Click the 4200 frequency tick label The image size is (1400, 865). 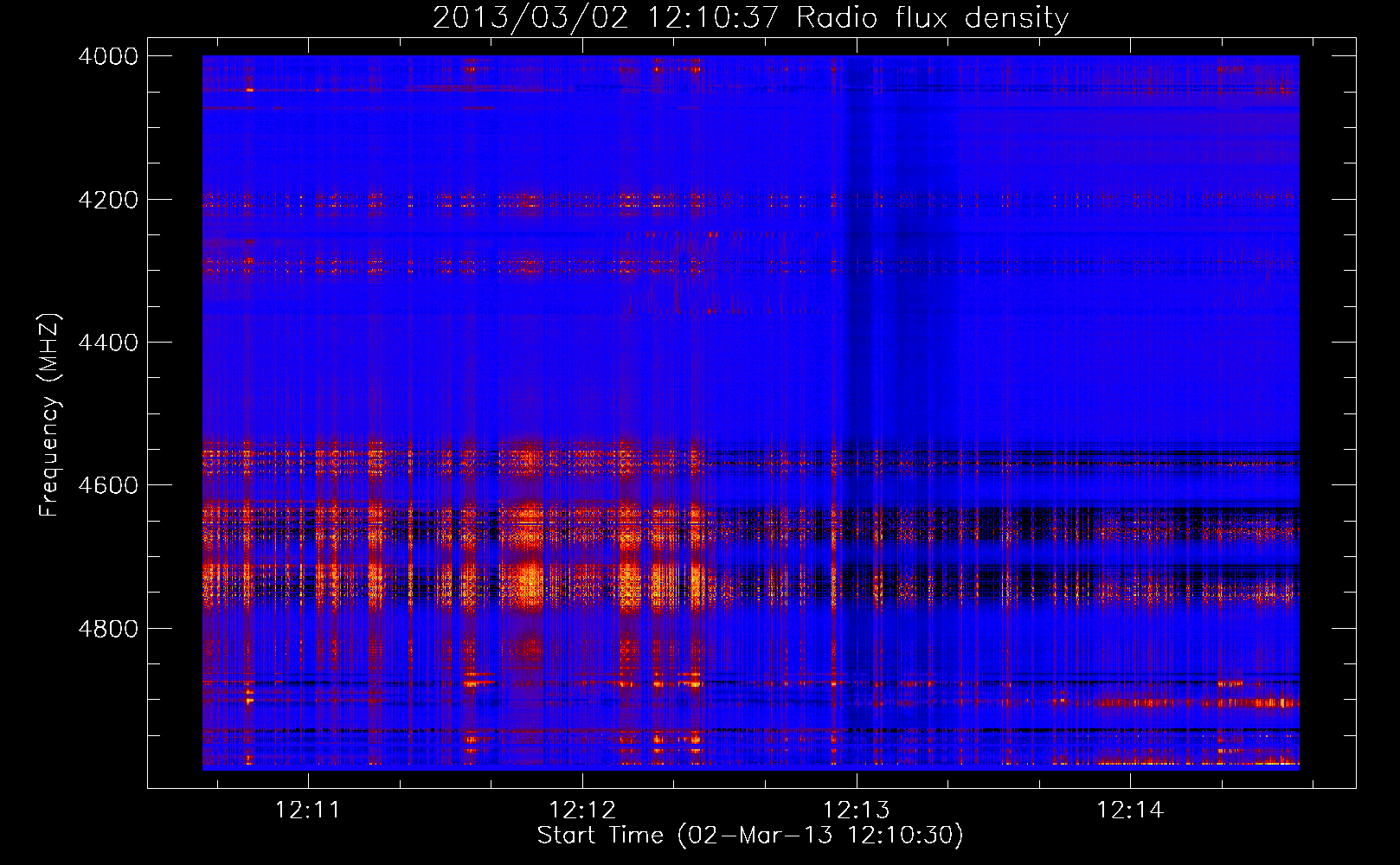point(108,200)
